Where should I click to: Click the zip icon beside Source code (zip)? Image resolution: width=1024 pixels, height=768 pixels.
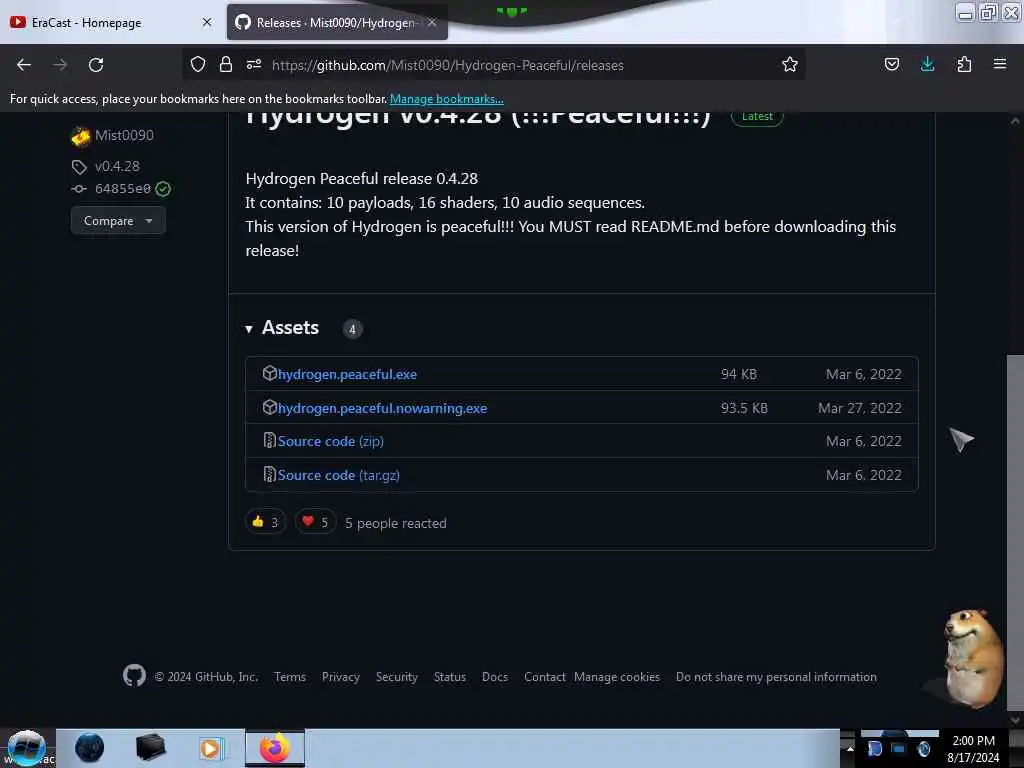269,441
